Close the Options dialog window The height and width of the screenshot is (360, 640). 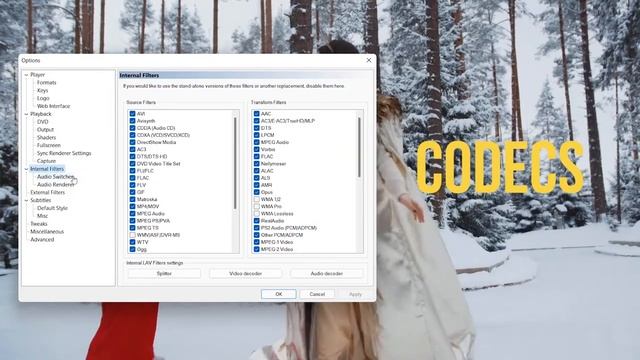pyautogui.click(x=369, y=60)
